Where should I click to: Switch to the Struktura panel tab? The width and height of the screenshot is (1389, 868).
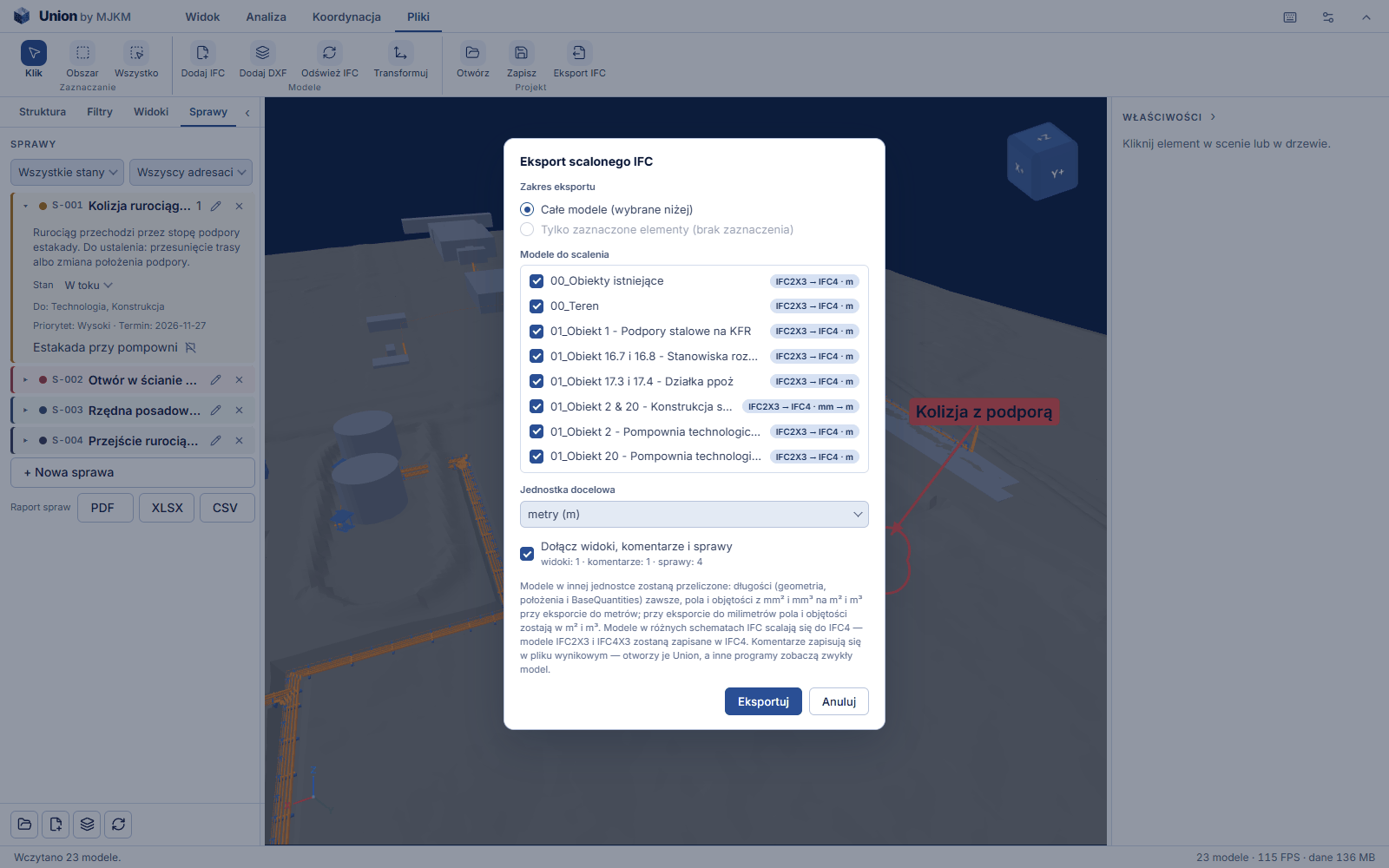click(x=43, y=112)
